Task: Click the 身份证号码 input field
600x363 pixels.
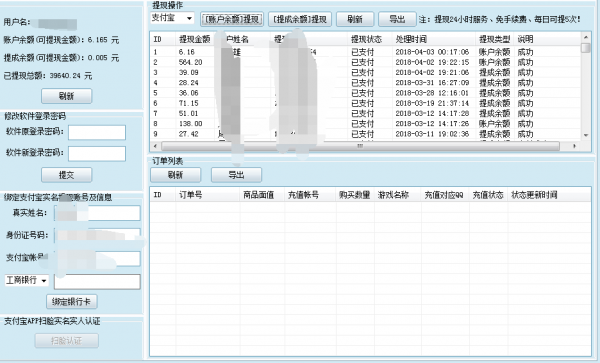Action: (x=97, y=236)
